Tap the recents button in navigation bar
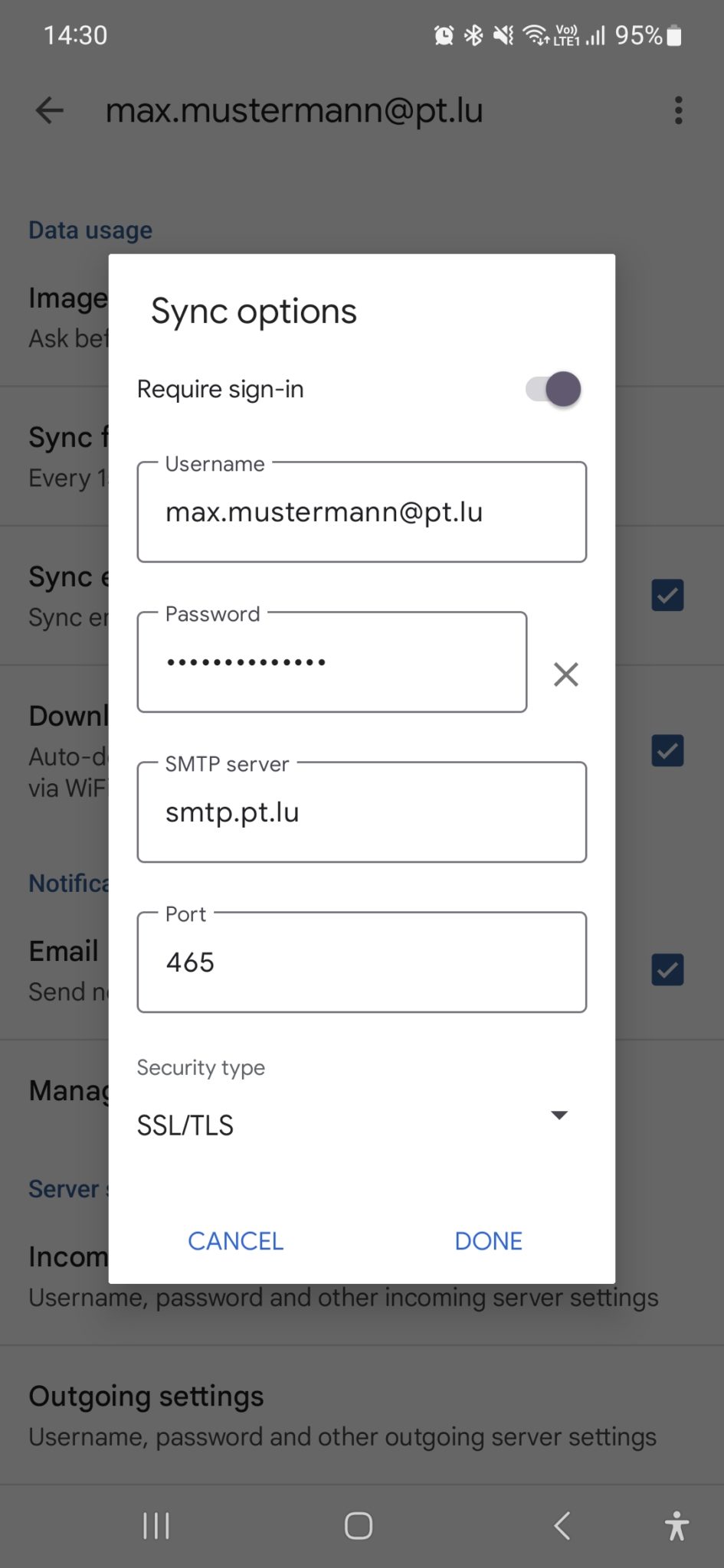This screenshot has width=724, height=1568. [x=155, y=1525]
